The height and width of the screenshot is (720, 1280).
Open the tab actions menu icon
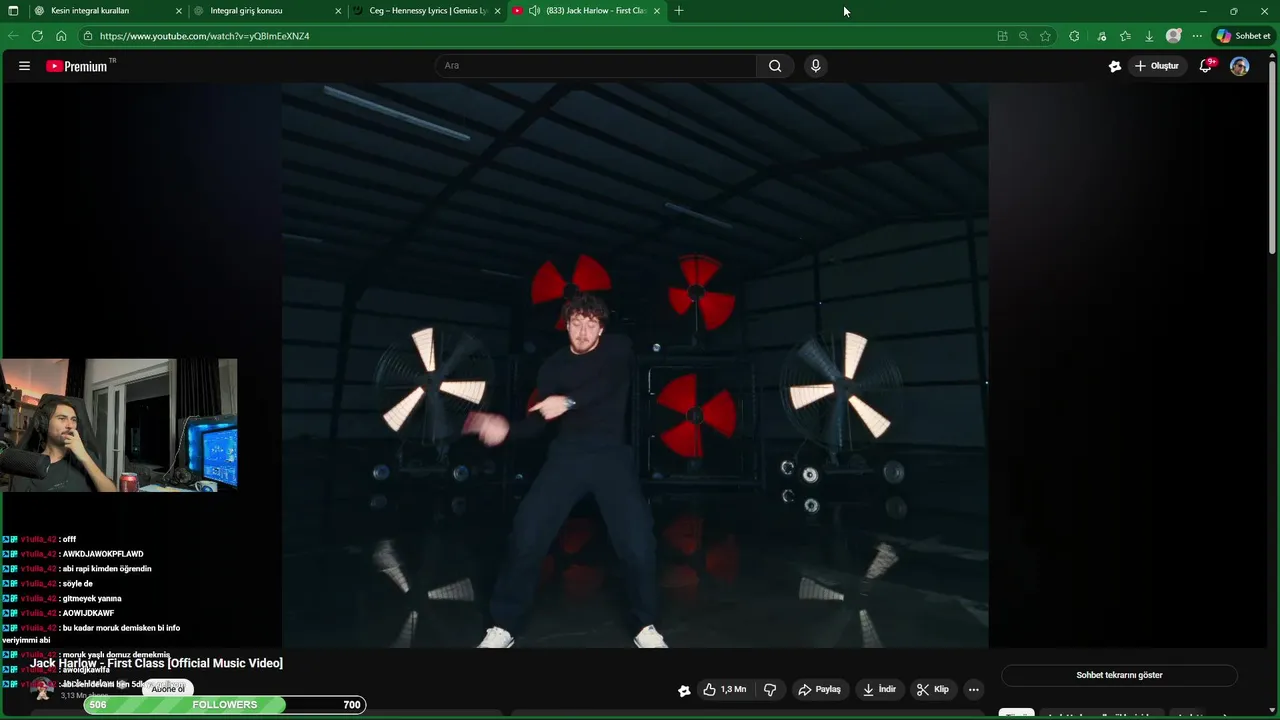[13, 11]
